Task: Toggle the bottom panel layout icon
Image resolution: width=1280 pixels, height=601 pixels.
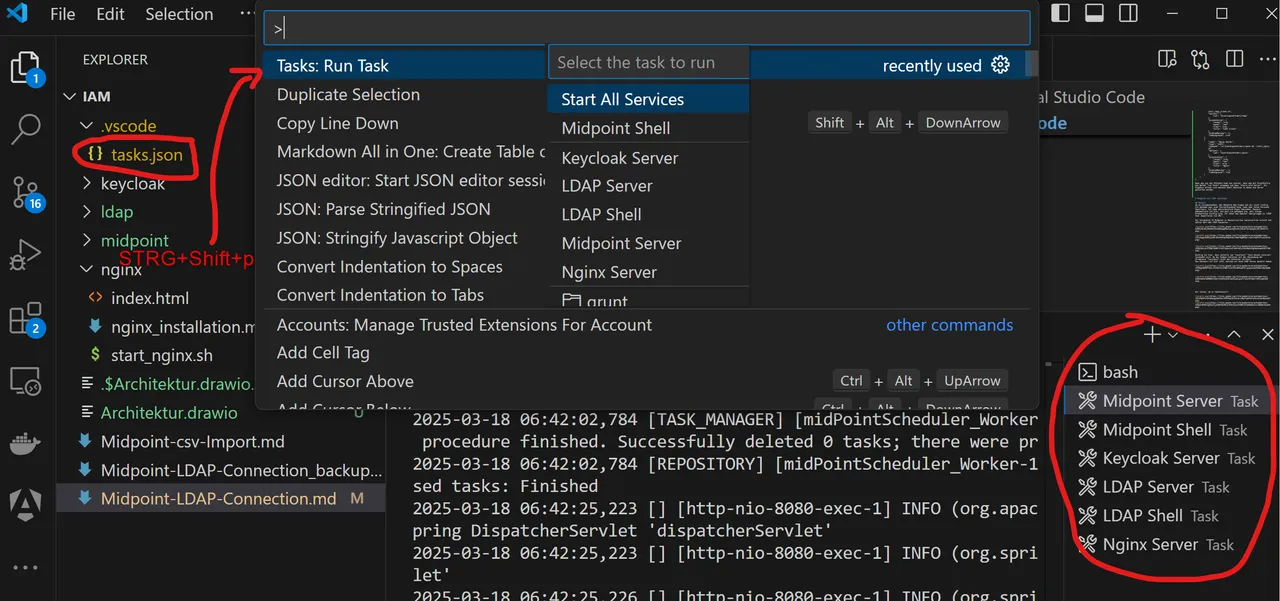Action: click(1094, 14)
